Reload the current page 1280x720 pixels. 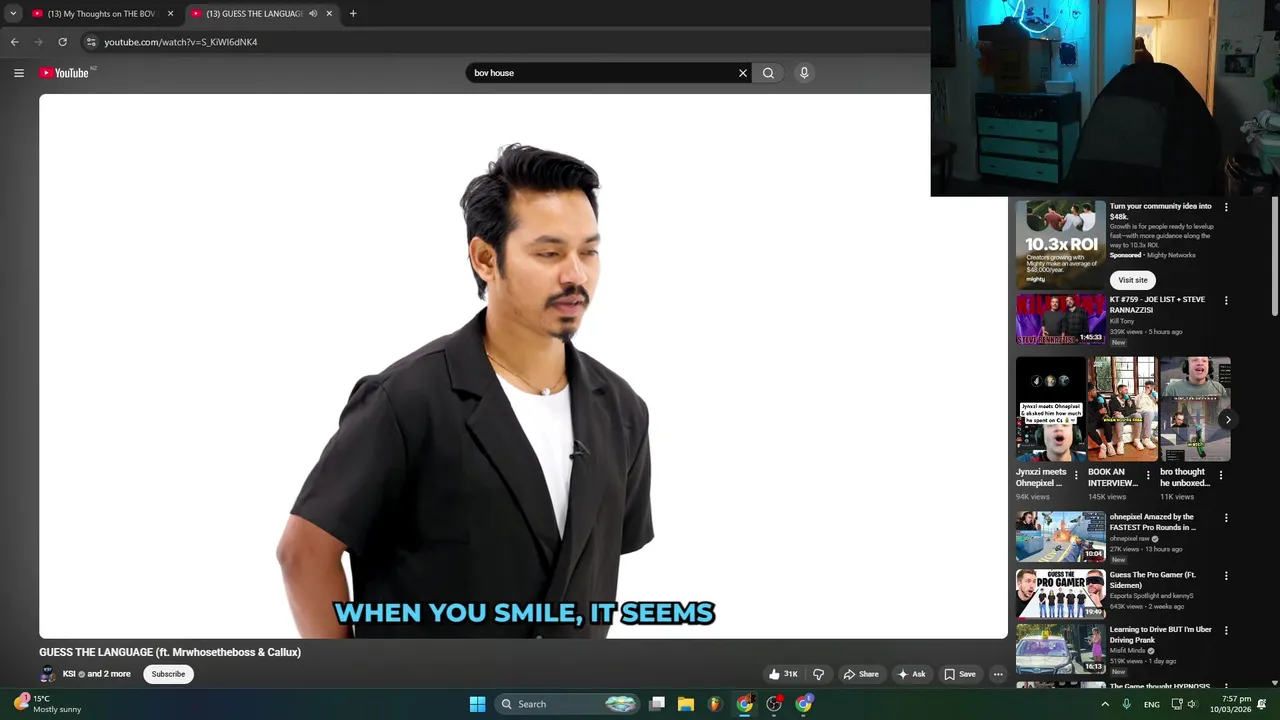[62, 42]
